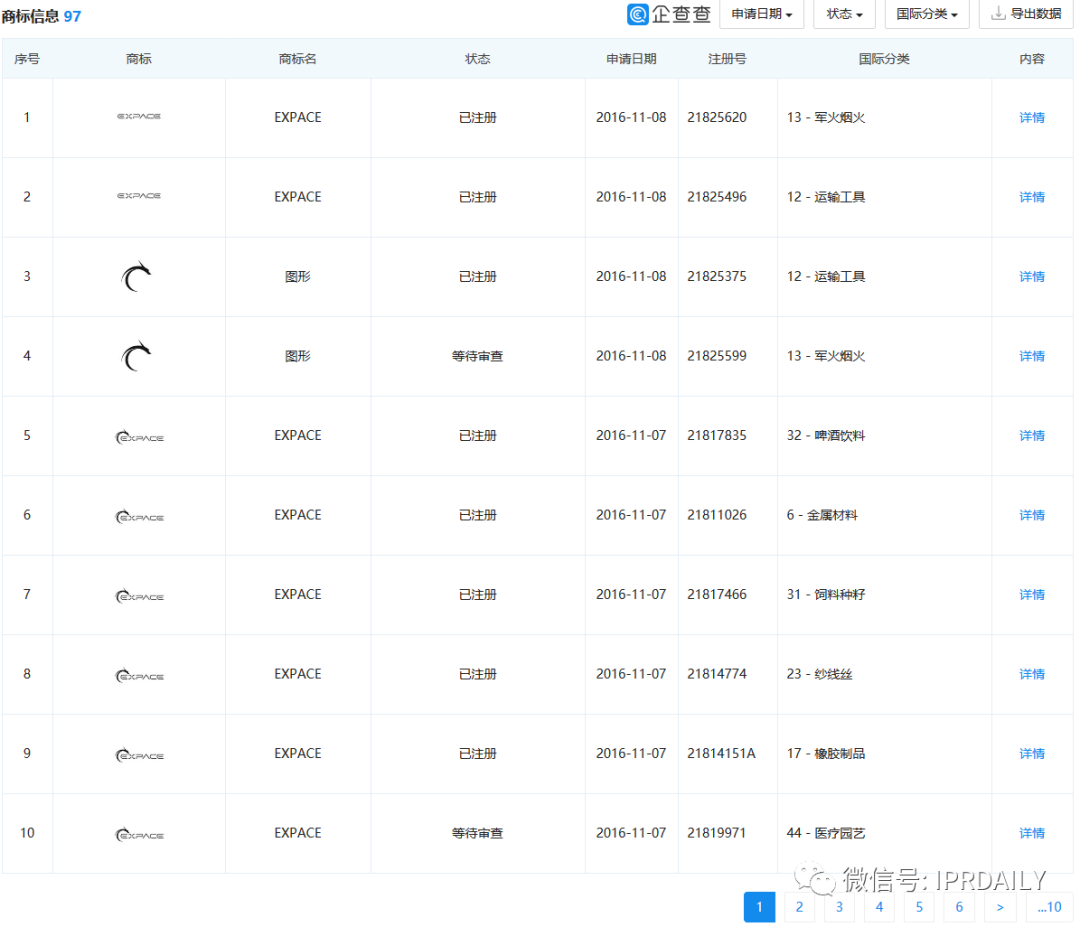
Task: Click the export data download icon
Action: [998, 13]
